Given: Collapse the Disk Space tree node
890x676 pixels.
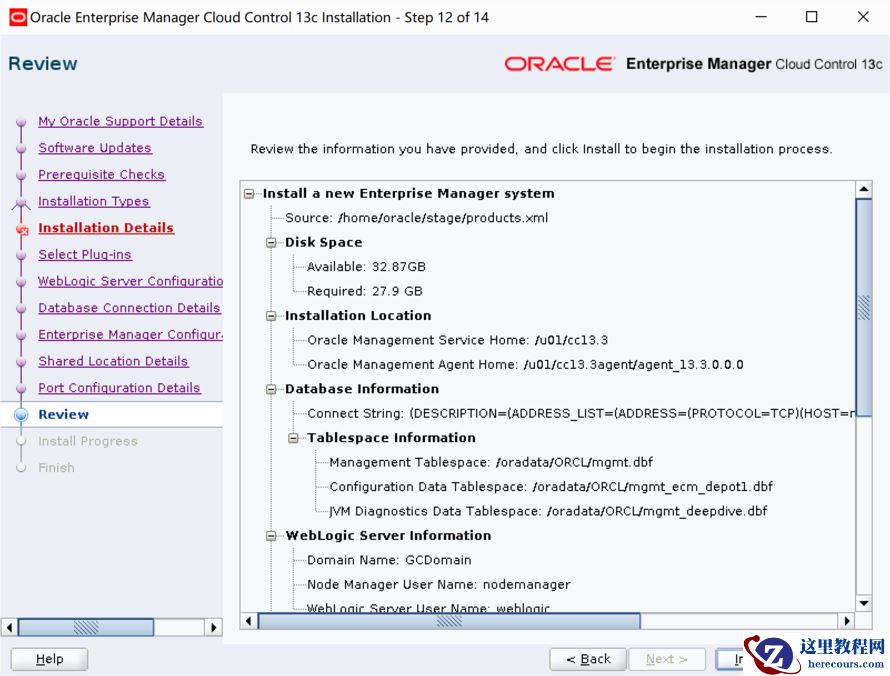Looking at the screenshot, I should click(271, 243).
